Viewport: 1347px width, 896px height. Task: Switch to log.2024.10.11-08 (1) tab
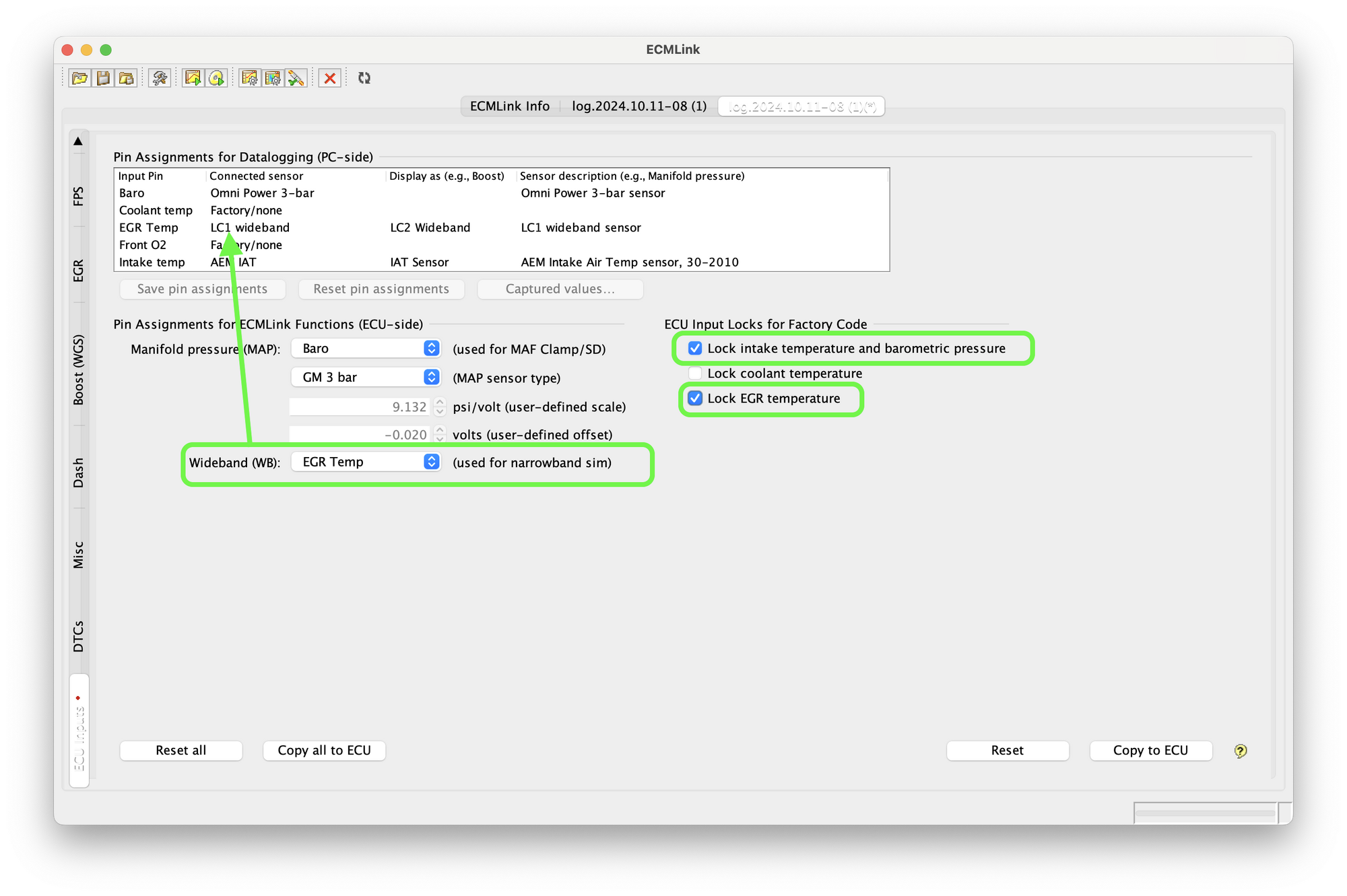pos(639,106)
